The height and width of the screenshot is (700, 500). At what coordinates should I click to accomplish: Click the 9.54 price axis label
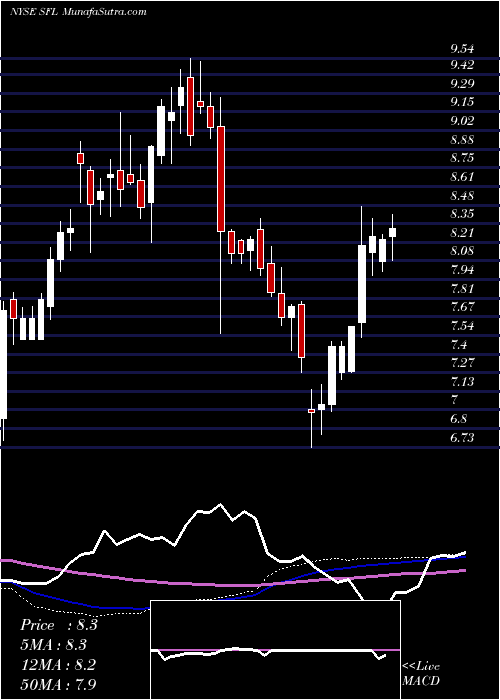pos(462,48)
